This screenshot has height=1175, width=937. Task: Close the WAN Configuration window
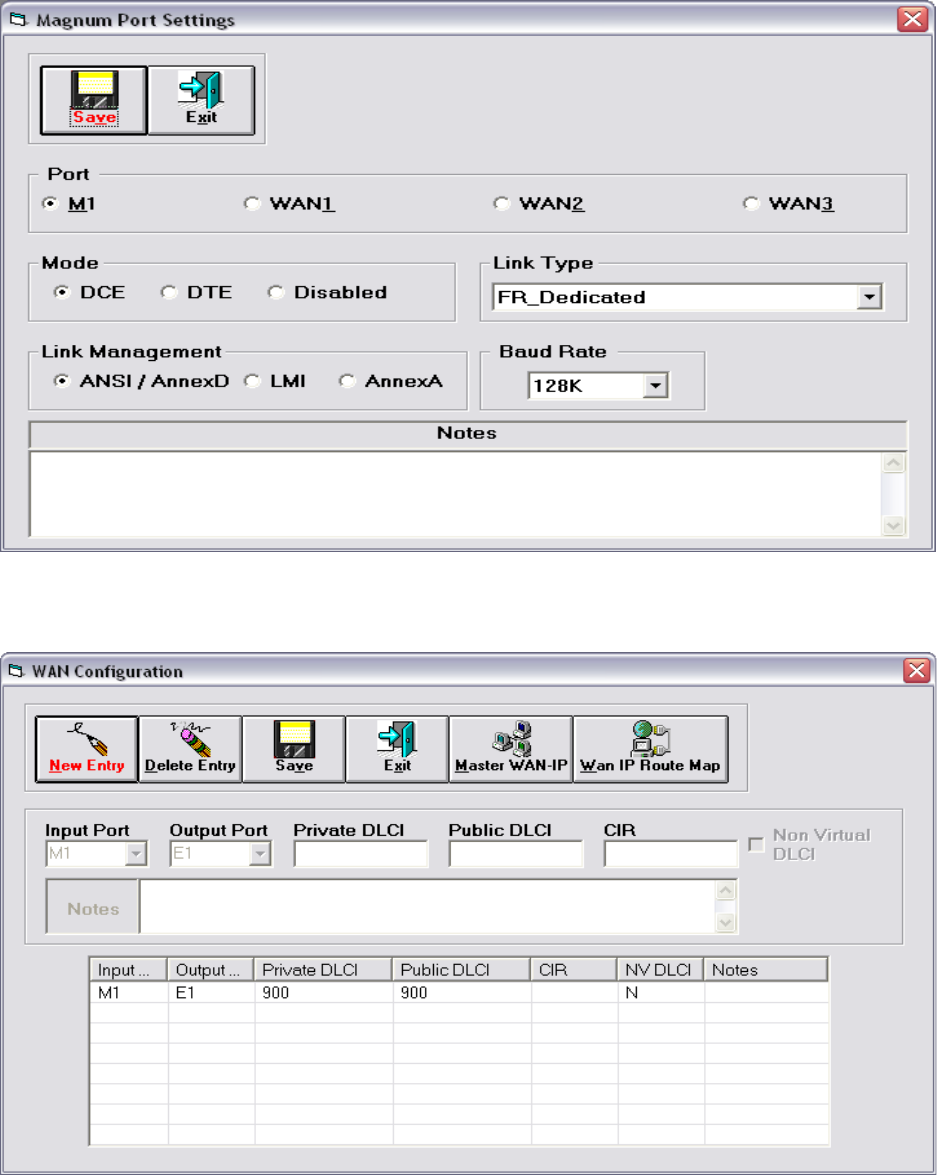pos(917,670)
